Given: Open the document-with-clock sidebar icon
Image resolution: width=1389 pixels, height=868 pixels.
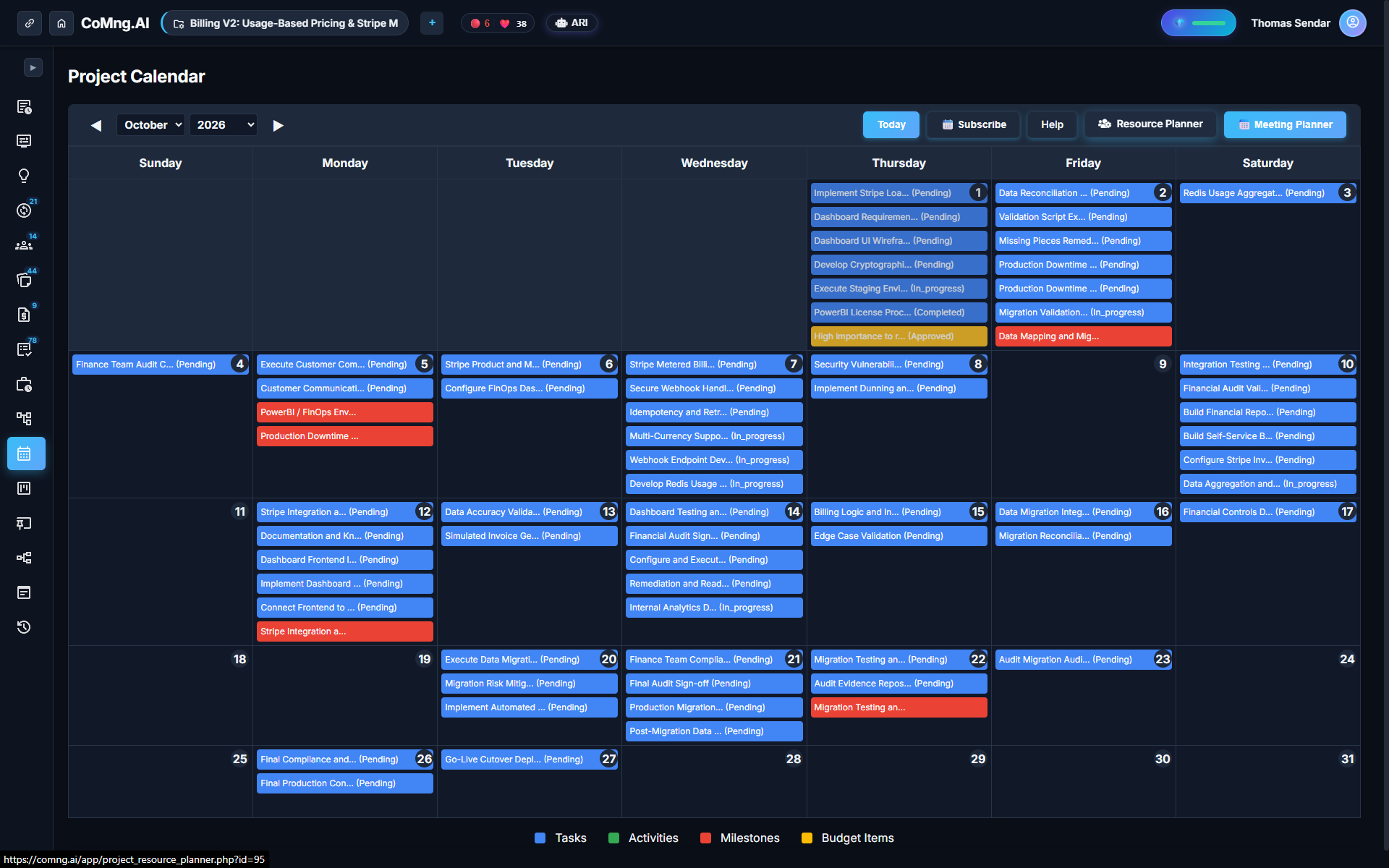Looking at the screenshot, I should 24,107.
